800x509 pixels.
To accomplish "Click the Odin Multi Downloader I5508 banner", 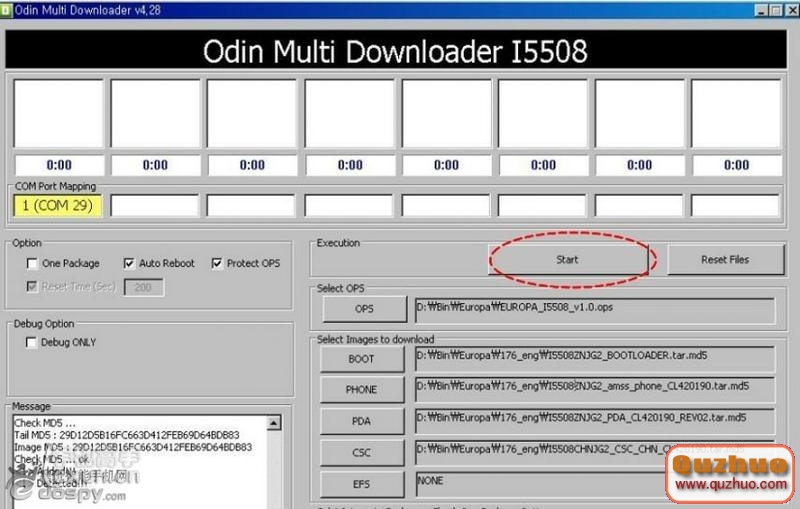I will tap(395, 50).
